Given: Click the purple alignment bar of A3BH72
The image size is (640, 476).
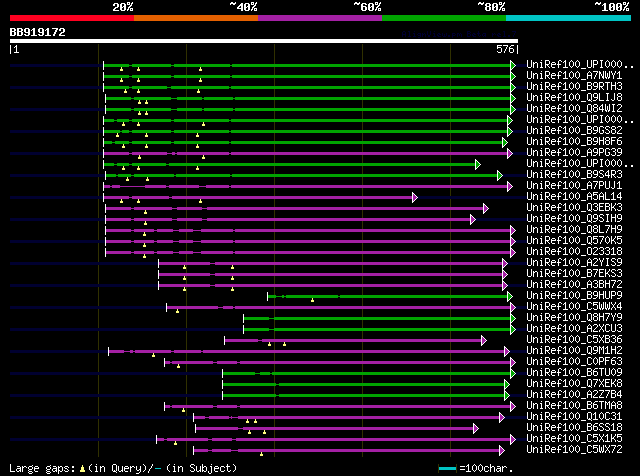Looking at the screenshot, I should [x=331, y=286].
